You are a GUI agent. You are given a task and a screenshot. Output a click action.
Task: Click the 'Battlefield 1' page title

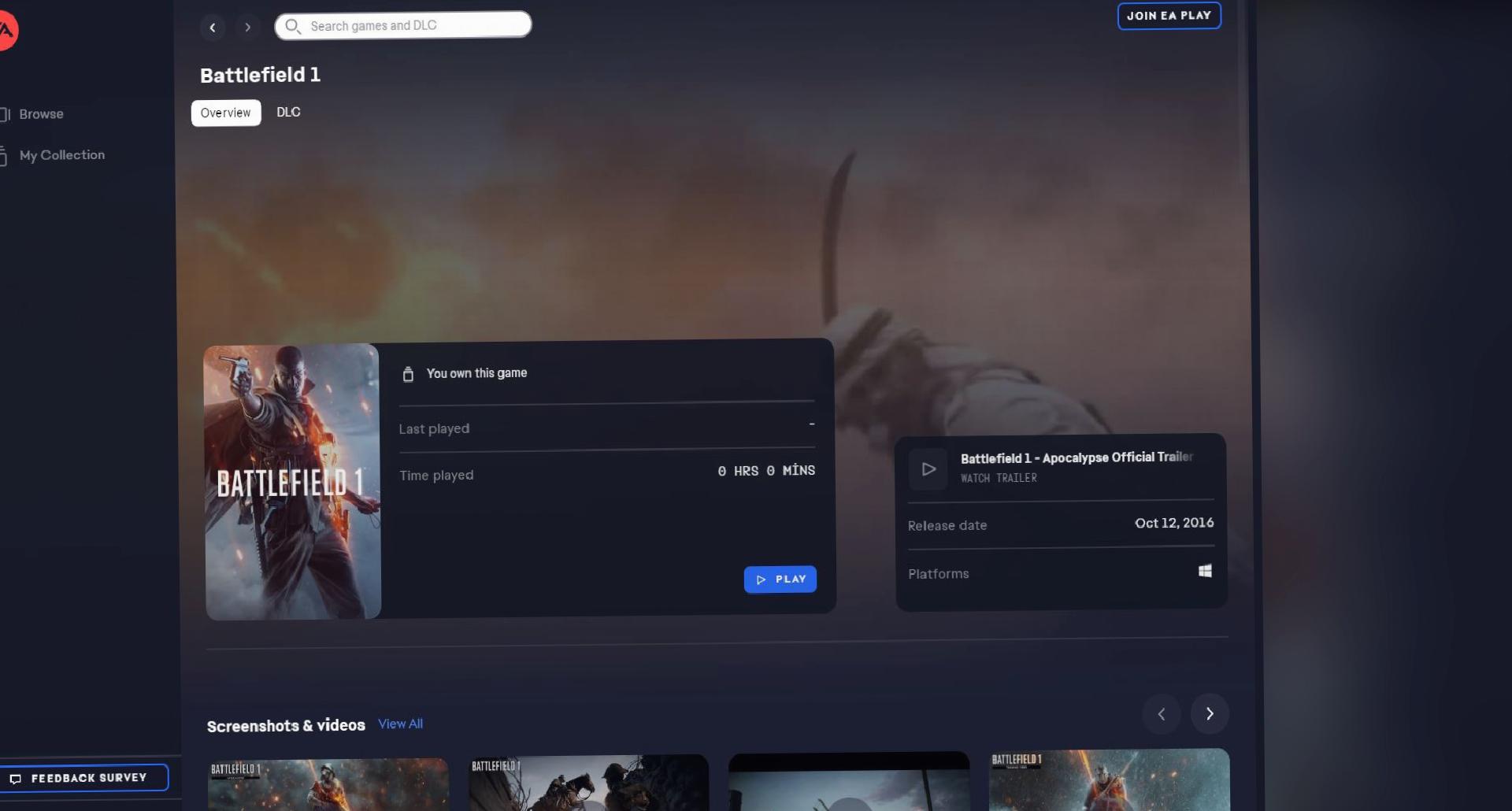(260, 75)
